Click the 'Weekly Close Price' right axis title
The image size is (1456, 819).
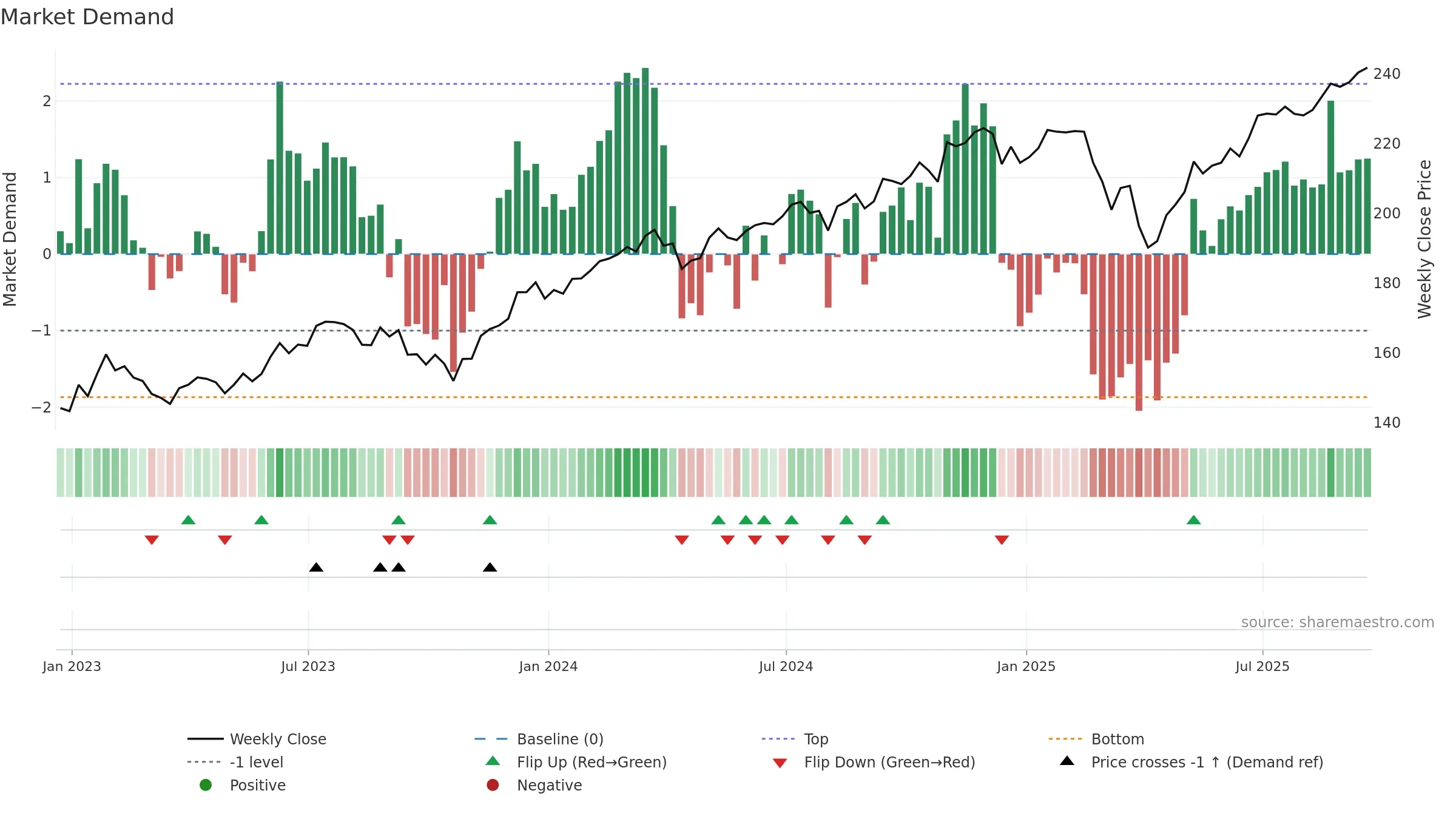1424,239
